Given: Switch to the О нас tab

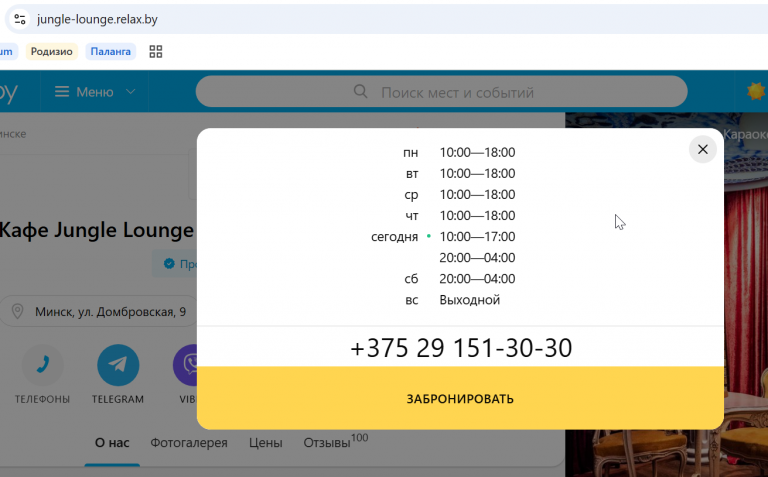Looking at the screenshot, I should pos(112,443).
